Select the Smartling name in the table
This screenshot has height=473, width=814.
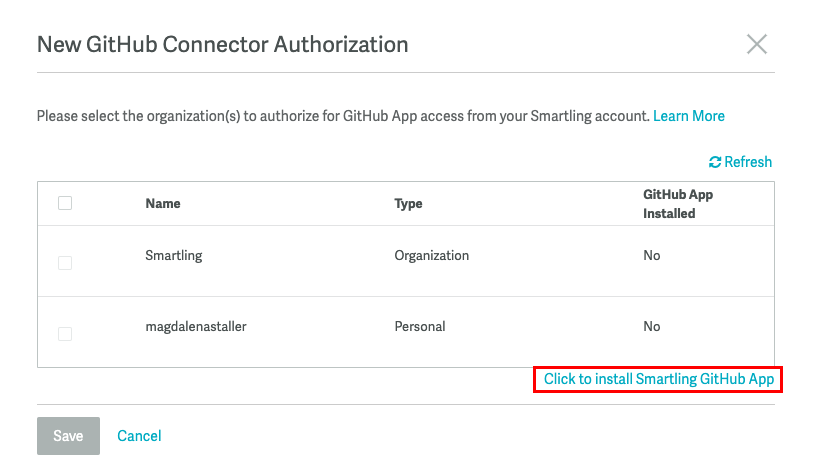(173, 255)
